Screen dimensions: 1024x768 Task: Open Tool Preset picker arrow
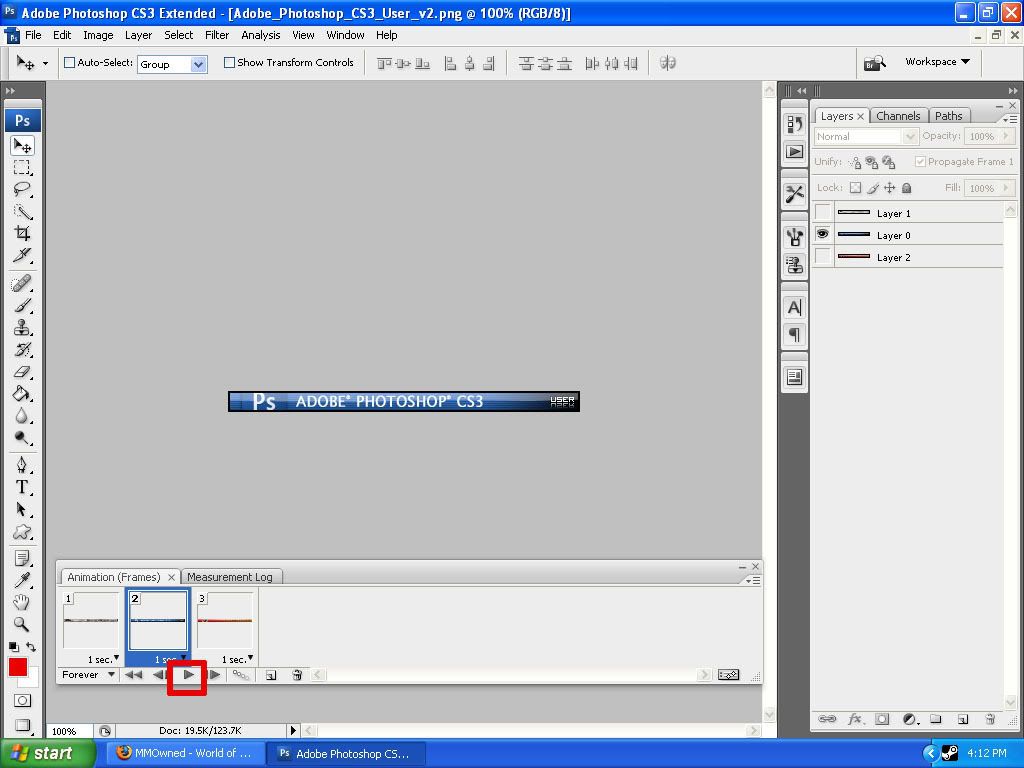(x=45, y=63)
